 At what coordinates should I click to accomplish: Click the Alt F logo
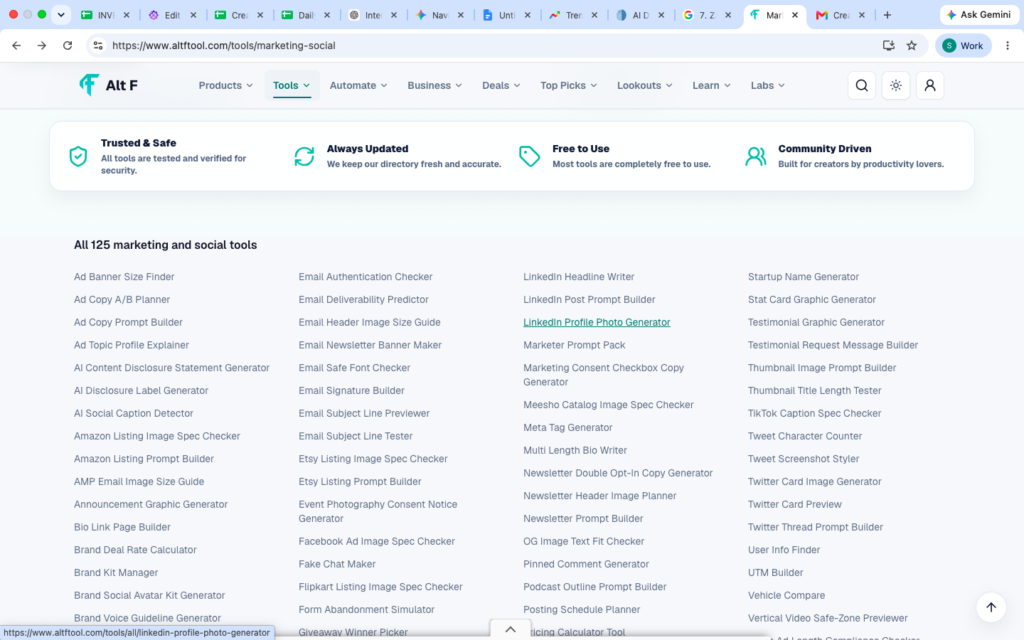(108, 85)
